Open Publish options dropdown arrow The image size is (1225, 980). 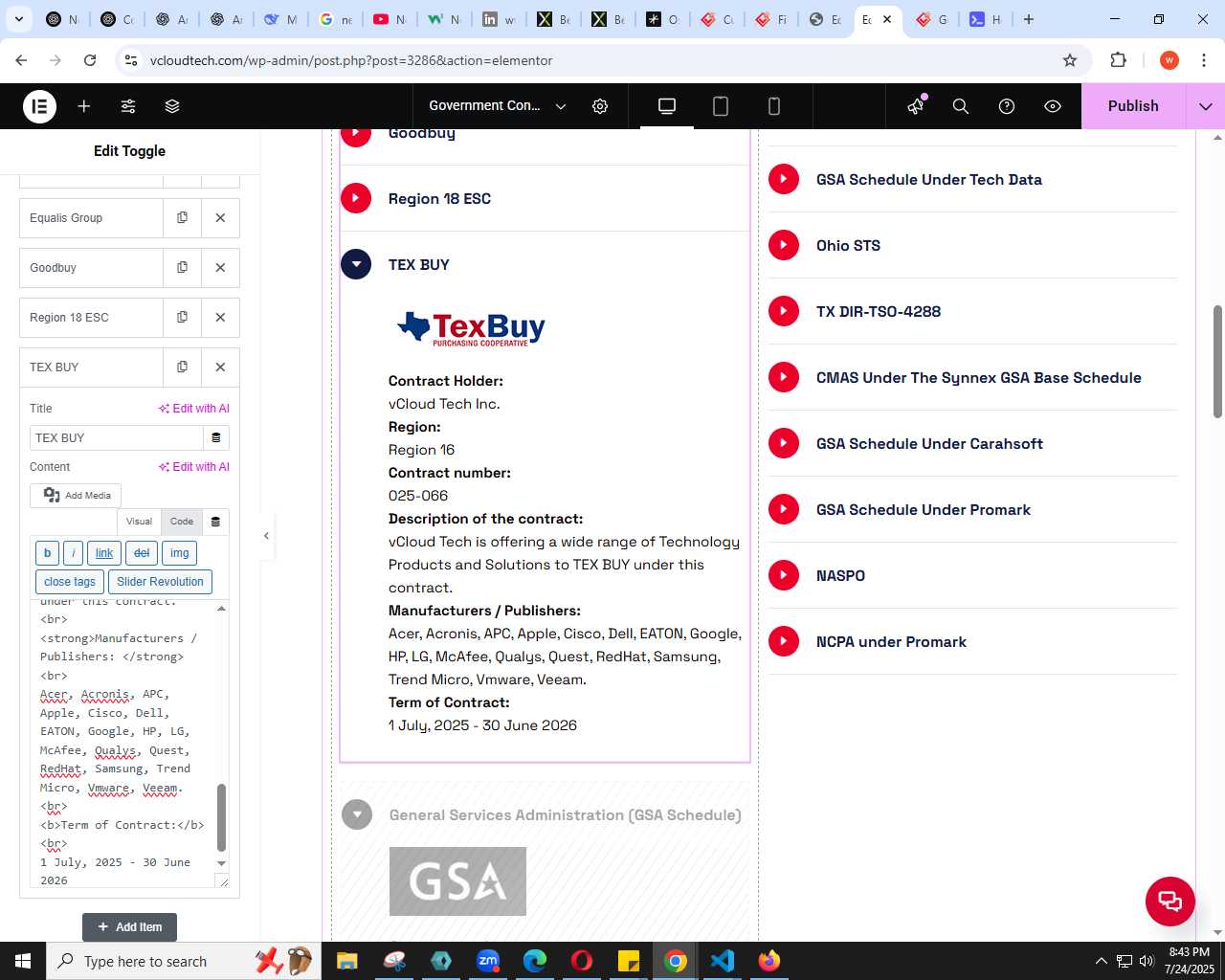(x=1205, y=106)
